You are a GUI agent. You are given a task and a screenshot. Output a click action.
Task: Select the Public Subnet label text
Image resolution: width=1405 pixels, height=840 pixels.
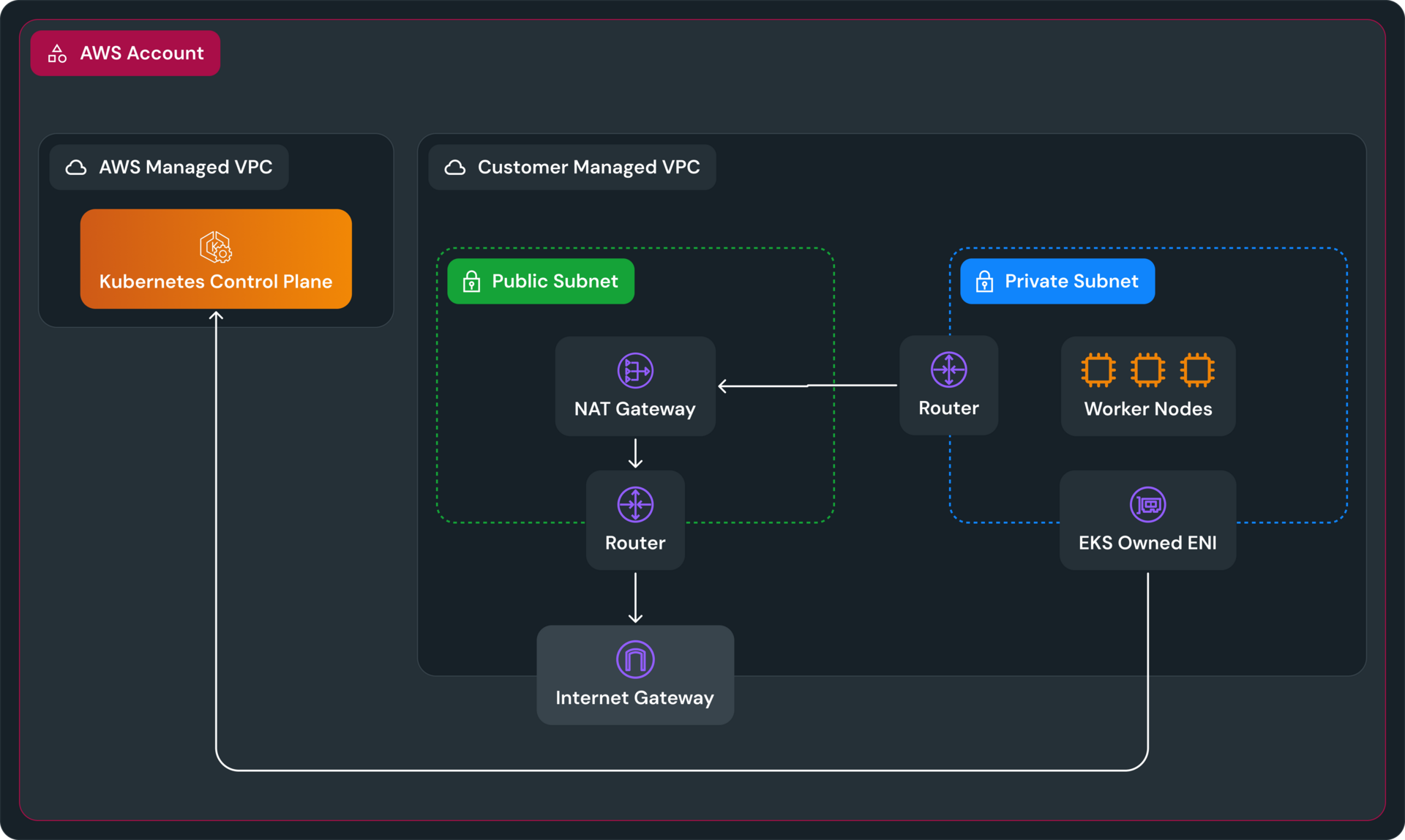tap(555, 282)
